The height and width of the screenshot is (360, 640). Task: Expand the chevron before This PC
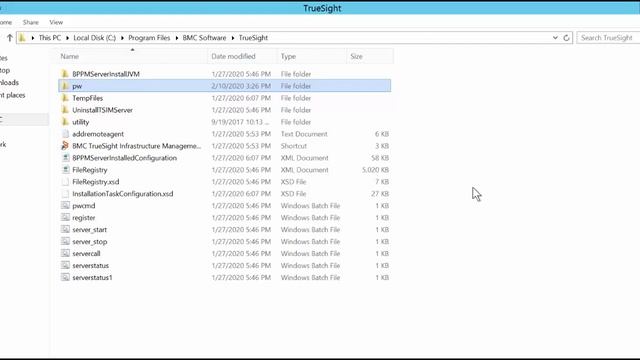pos(33,38)
